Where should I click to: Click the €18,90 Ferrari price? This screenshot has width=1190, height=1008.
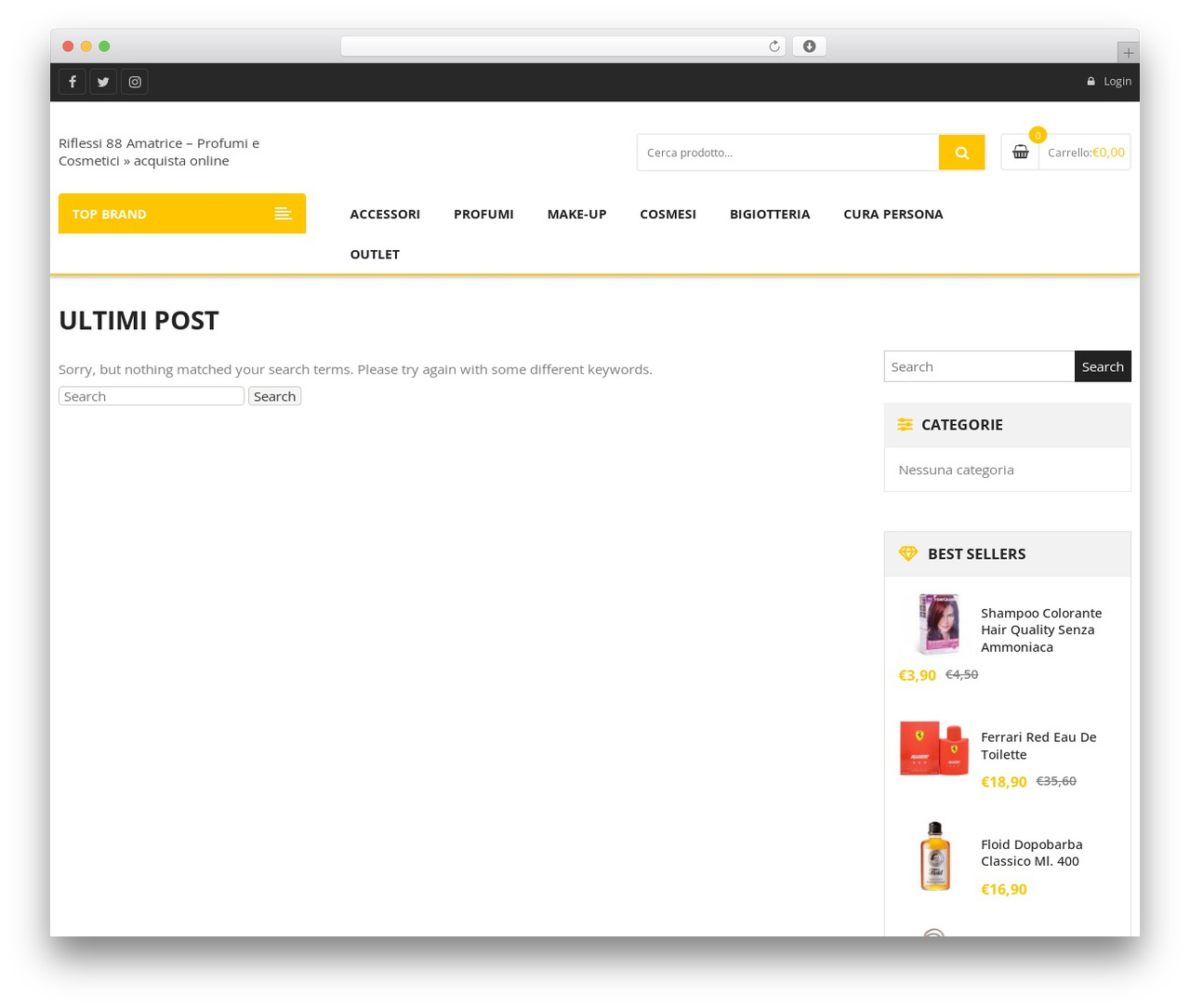tap(1004, 782)
